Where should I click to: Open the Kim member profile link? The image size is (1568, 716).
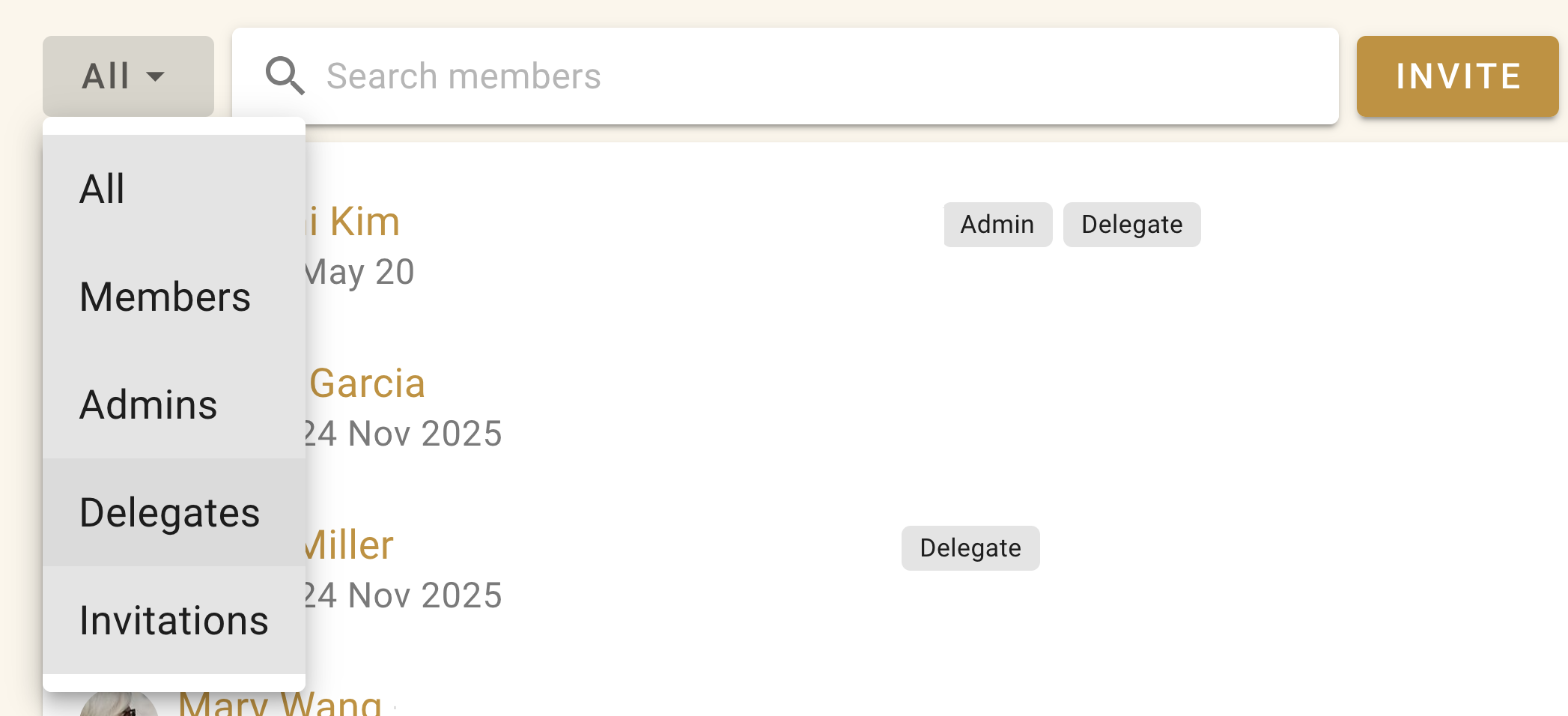click(353, 222)
